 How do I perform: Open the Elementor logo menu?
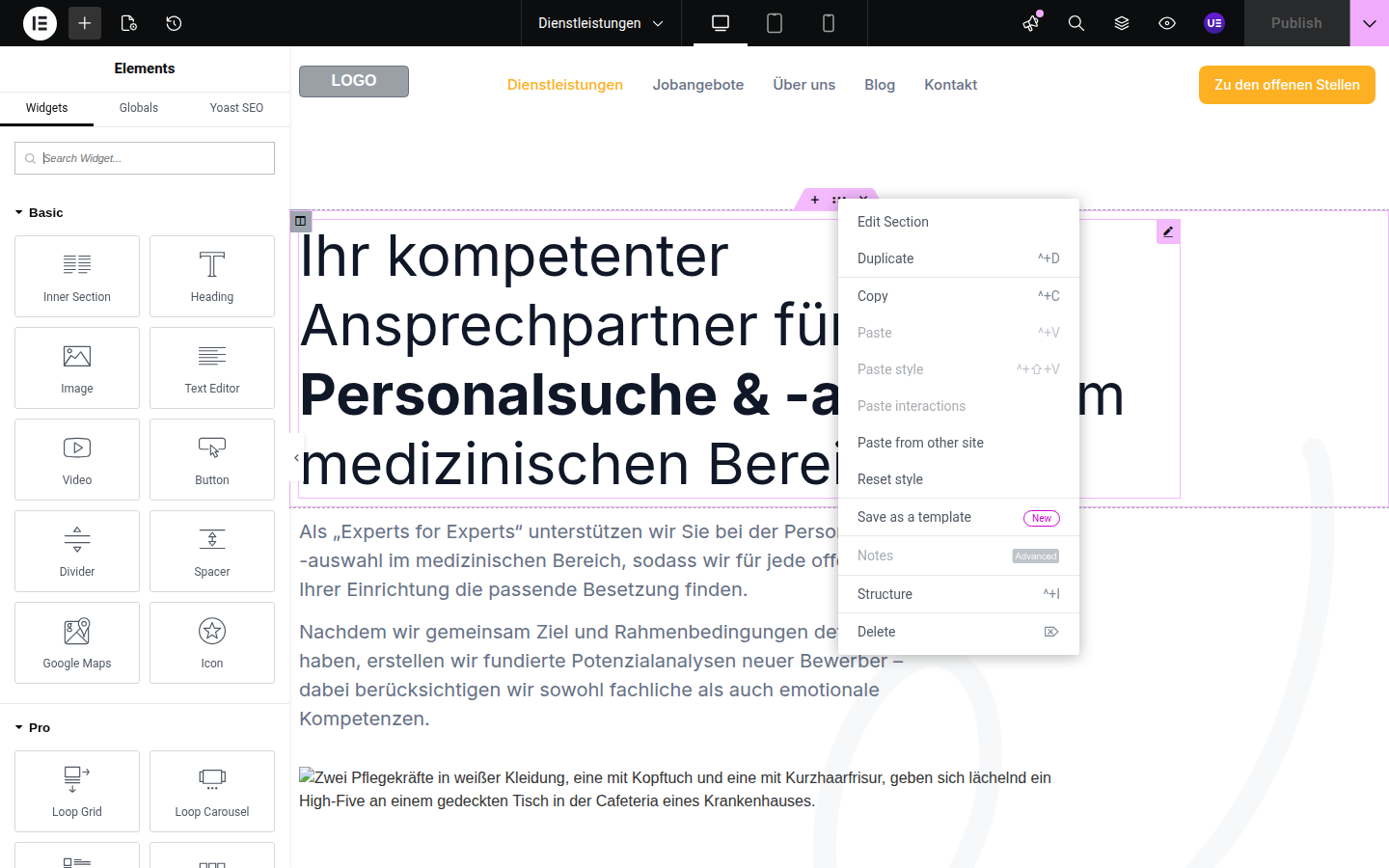point(40,23)
